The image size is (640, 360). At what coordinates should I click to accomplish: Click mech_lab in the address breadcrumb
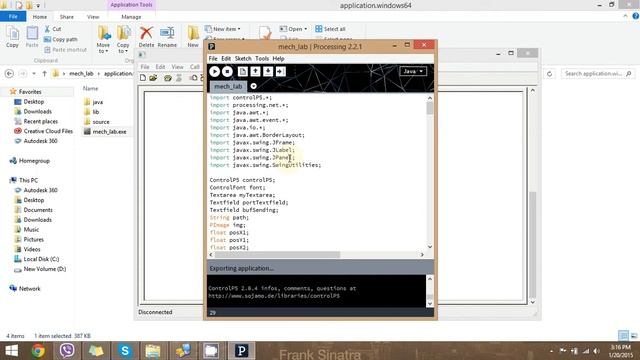[81, 73]
